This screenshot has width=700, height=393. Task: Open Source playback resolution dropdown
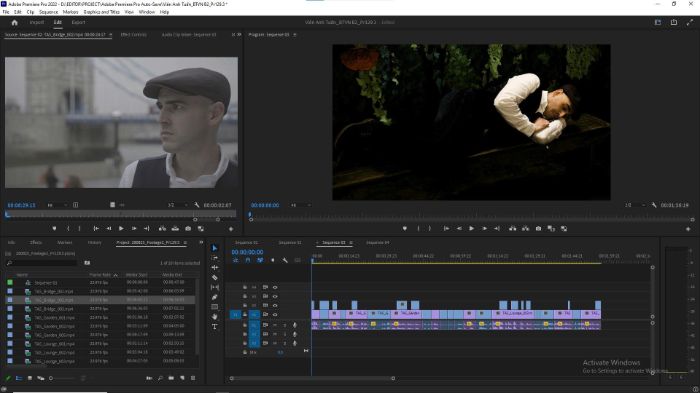point(177,205)
